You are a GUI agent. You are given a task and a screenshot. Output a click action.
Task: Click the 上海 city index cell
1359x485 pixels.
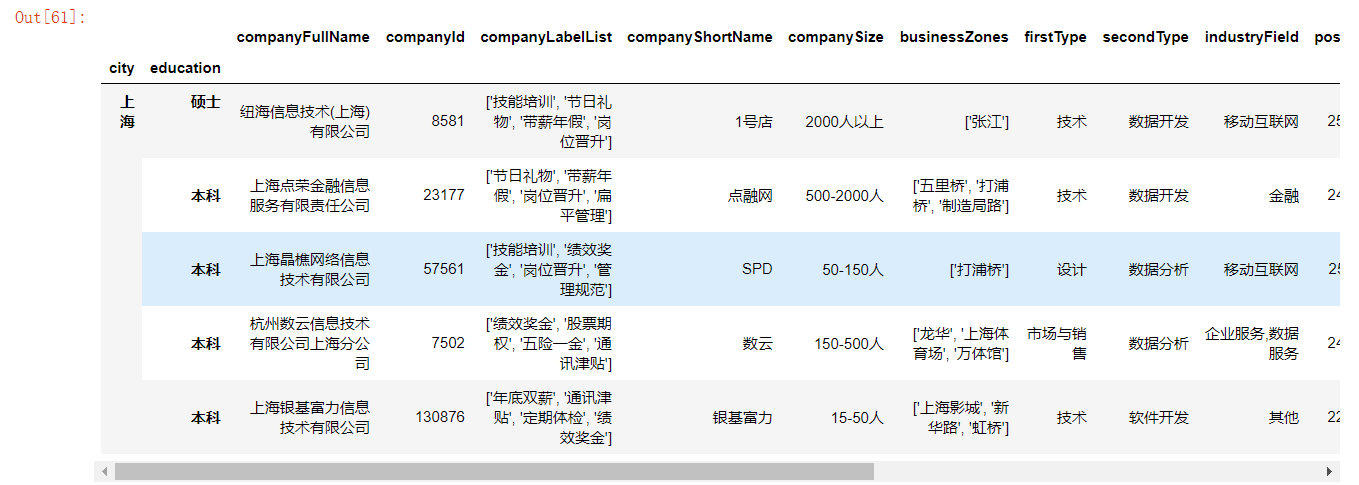click(x=127, y=112)
